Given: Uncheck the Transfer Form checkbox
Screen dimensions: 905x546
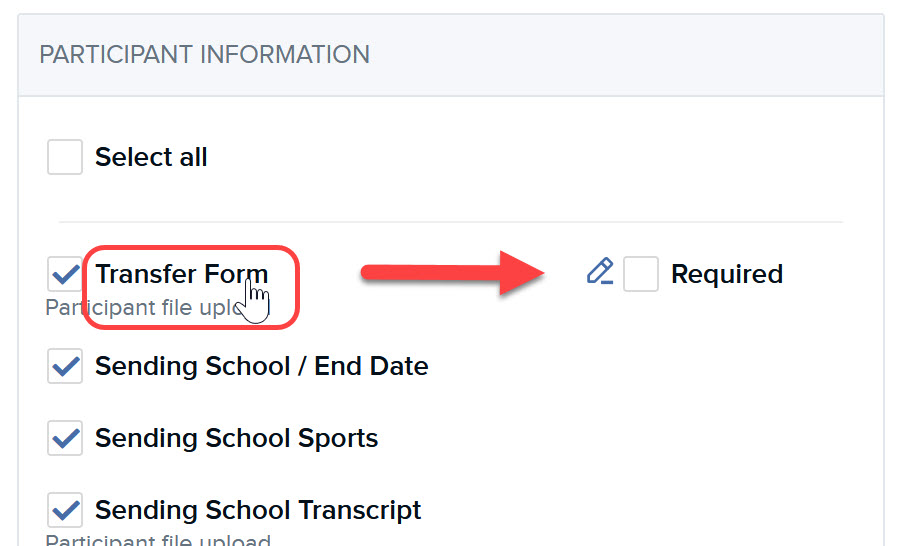Looking at the screenshot, I should tap(65, 274).
